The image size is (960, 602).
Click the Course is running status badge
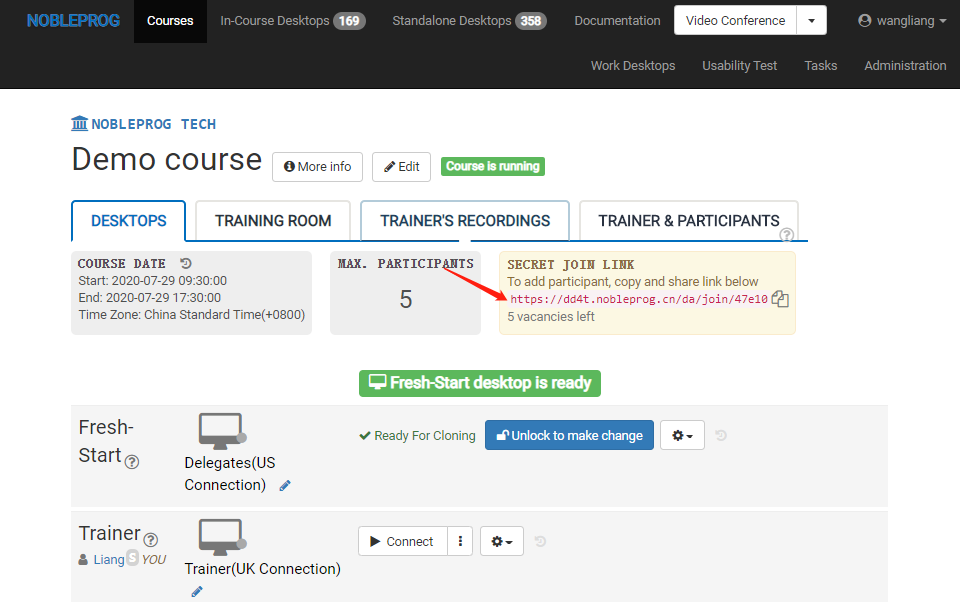pyautogui.click(x=493, y=166)
